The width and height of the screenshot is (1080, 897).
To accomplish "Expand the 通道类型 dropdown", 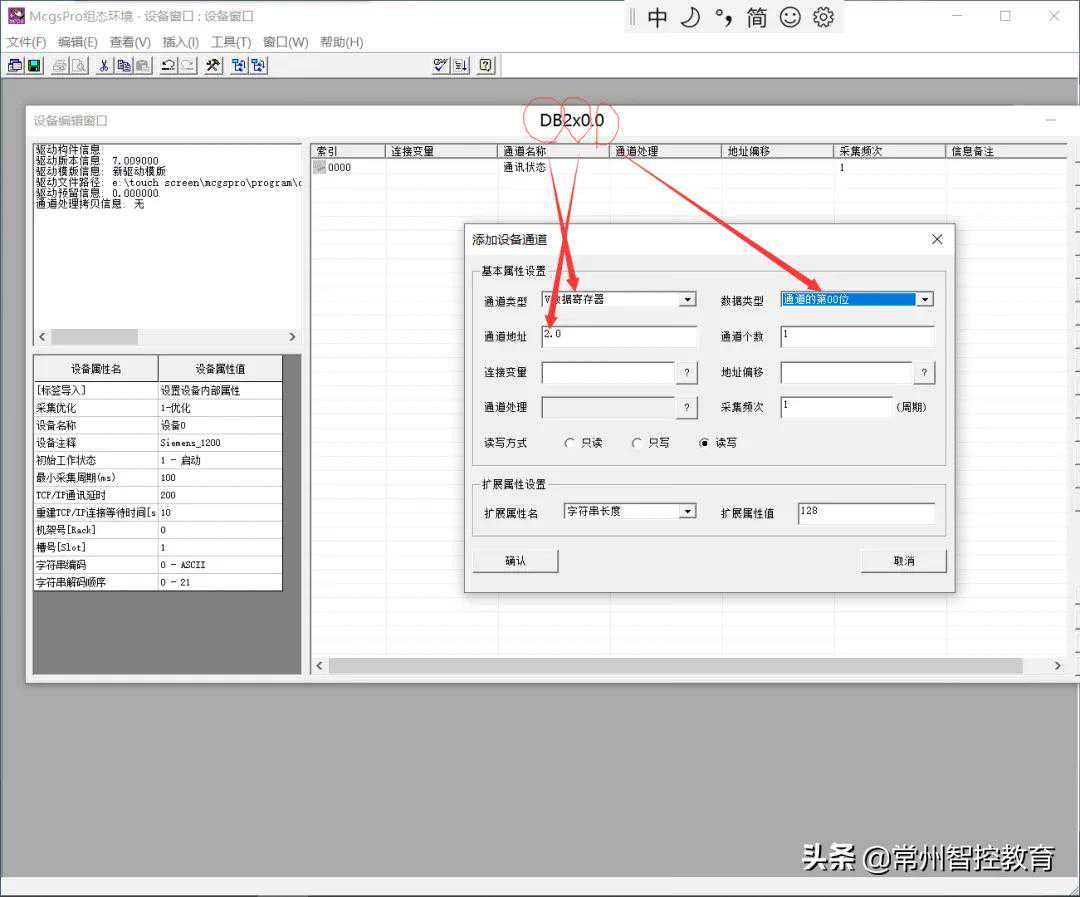I will (687, 299).
